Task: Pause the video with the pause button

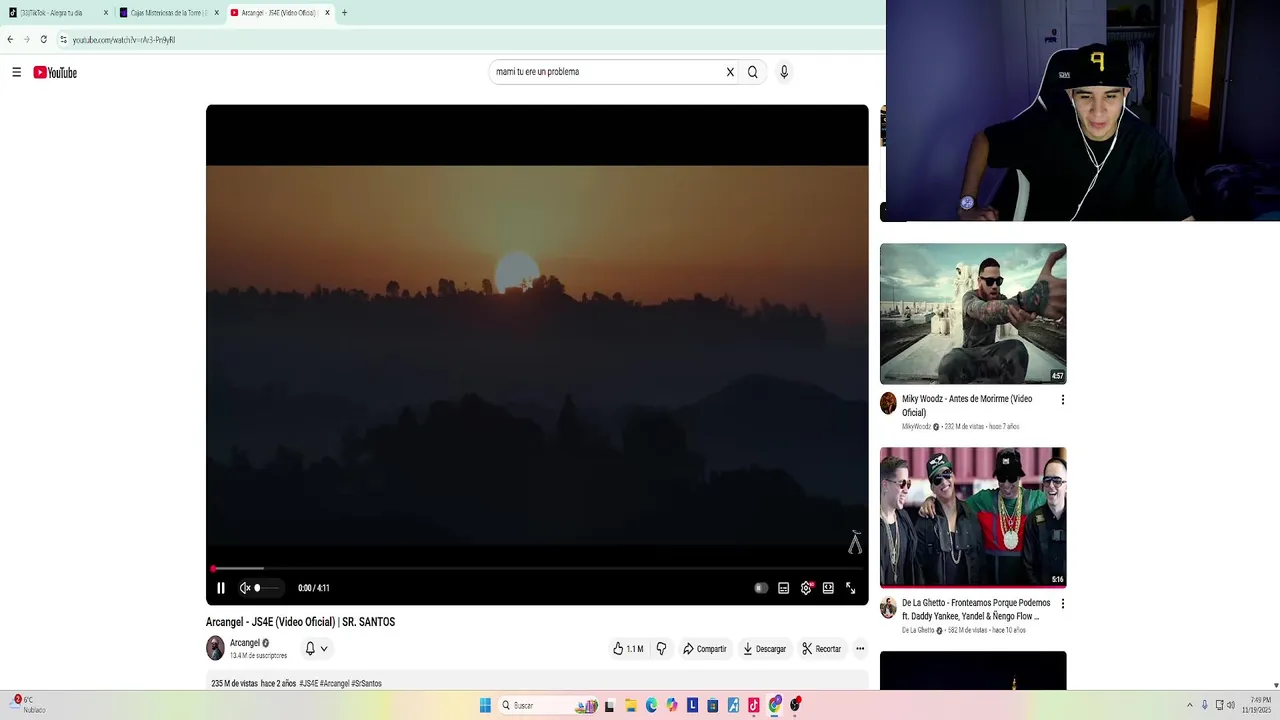Action: tap(221, 588)
